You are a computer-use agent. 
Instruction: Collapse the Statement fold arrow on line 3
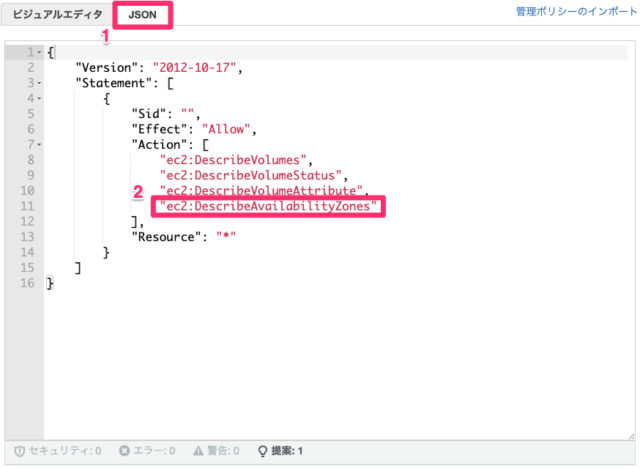pos(39,83)
